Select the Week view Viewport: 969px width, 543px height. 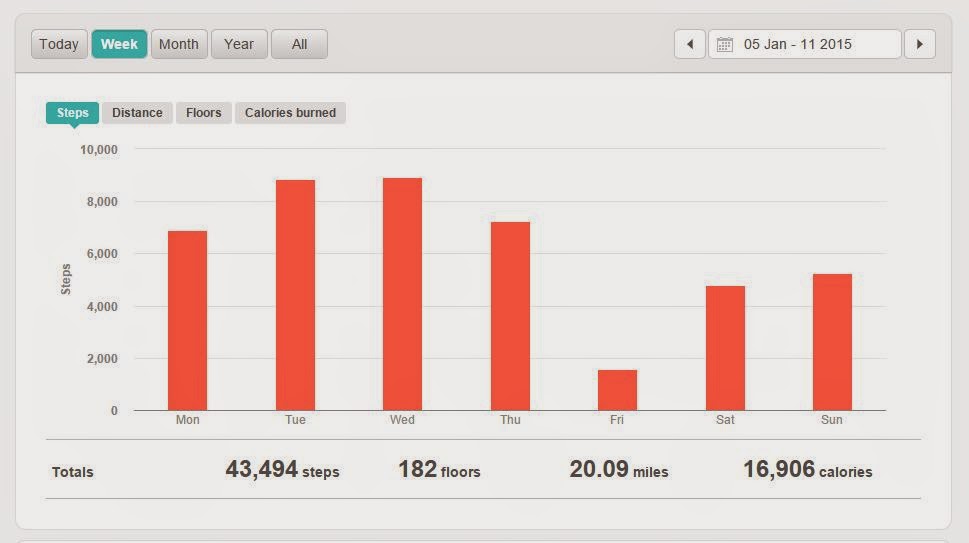[x=119, y=44]
